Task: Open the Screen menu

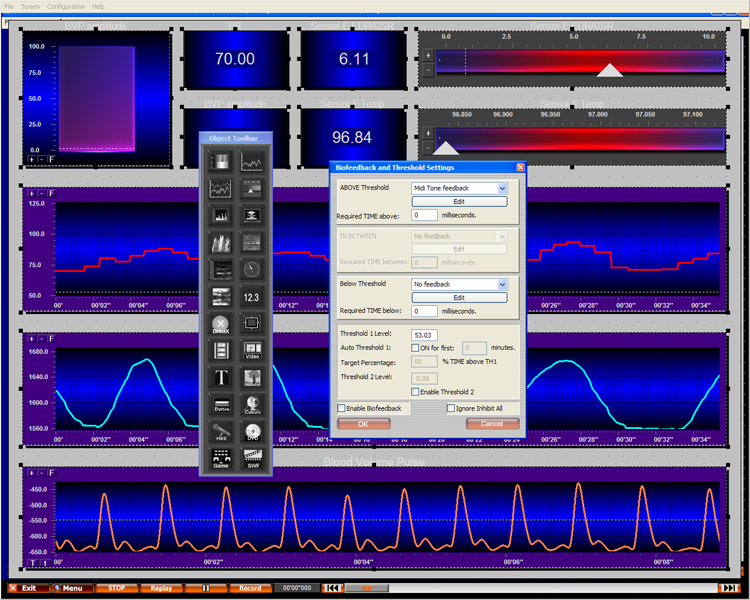Action: coord(30,6)
